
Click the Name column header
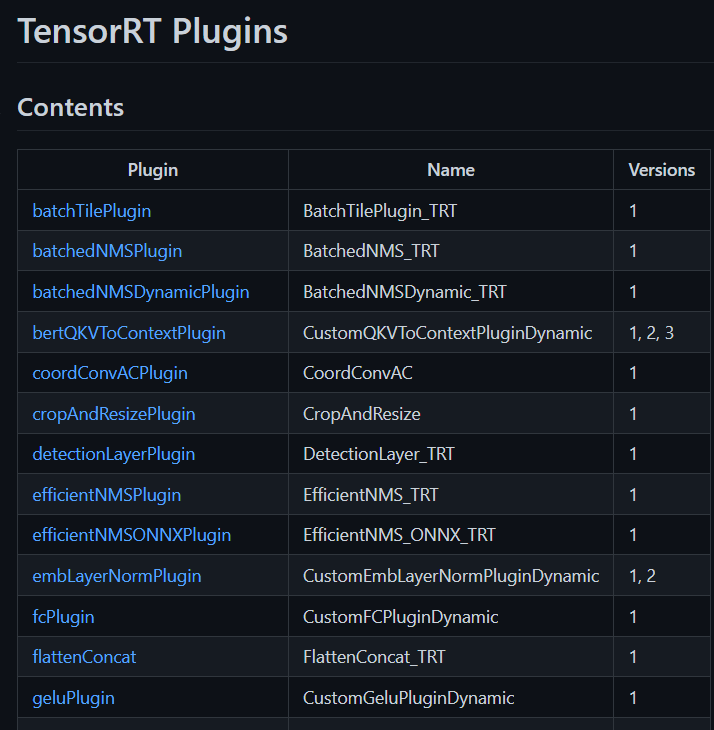[451, 170]
